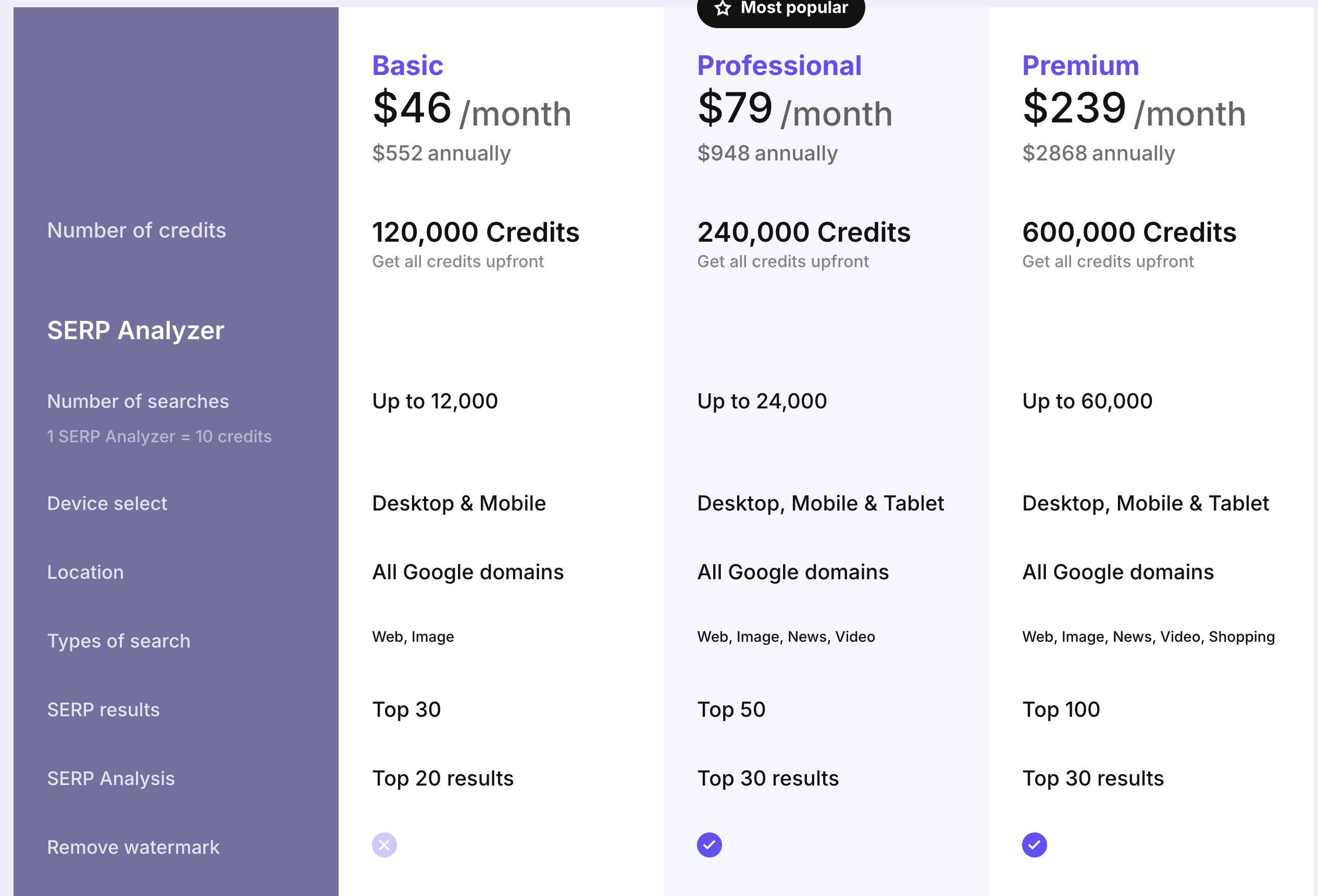Click the Number of credits row label
The image size is (1318, 896).
coord(136,230)
